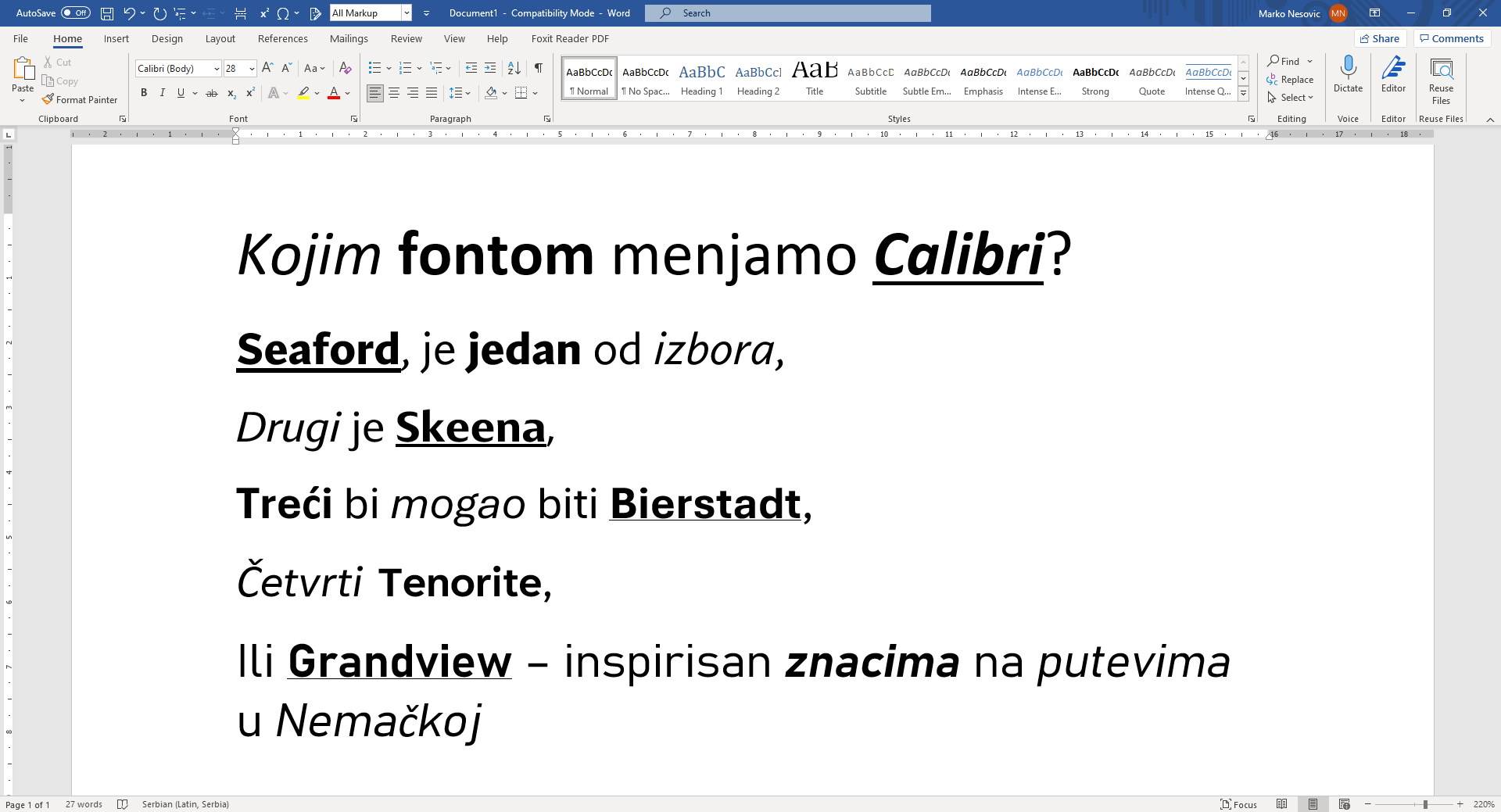This screenshot has height=812, width=1501.
Task: Set Center paragraph alignment
Action: coord(394,93)
